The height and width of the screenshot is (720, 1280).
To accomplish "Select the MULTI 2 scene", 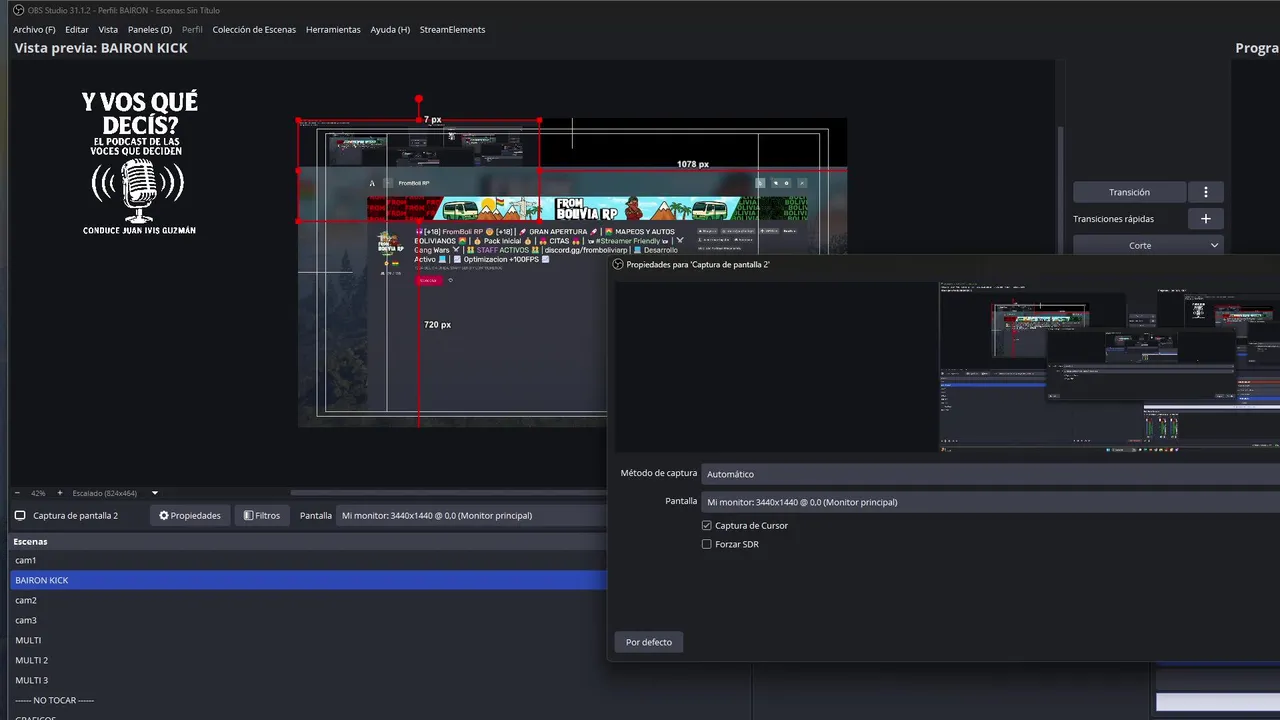I will (x=308, y=660).
